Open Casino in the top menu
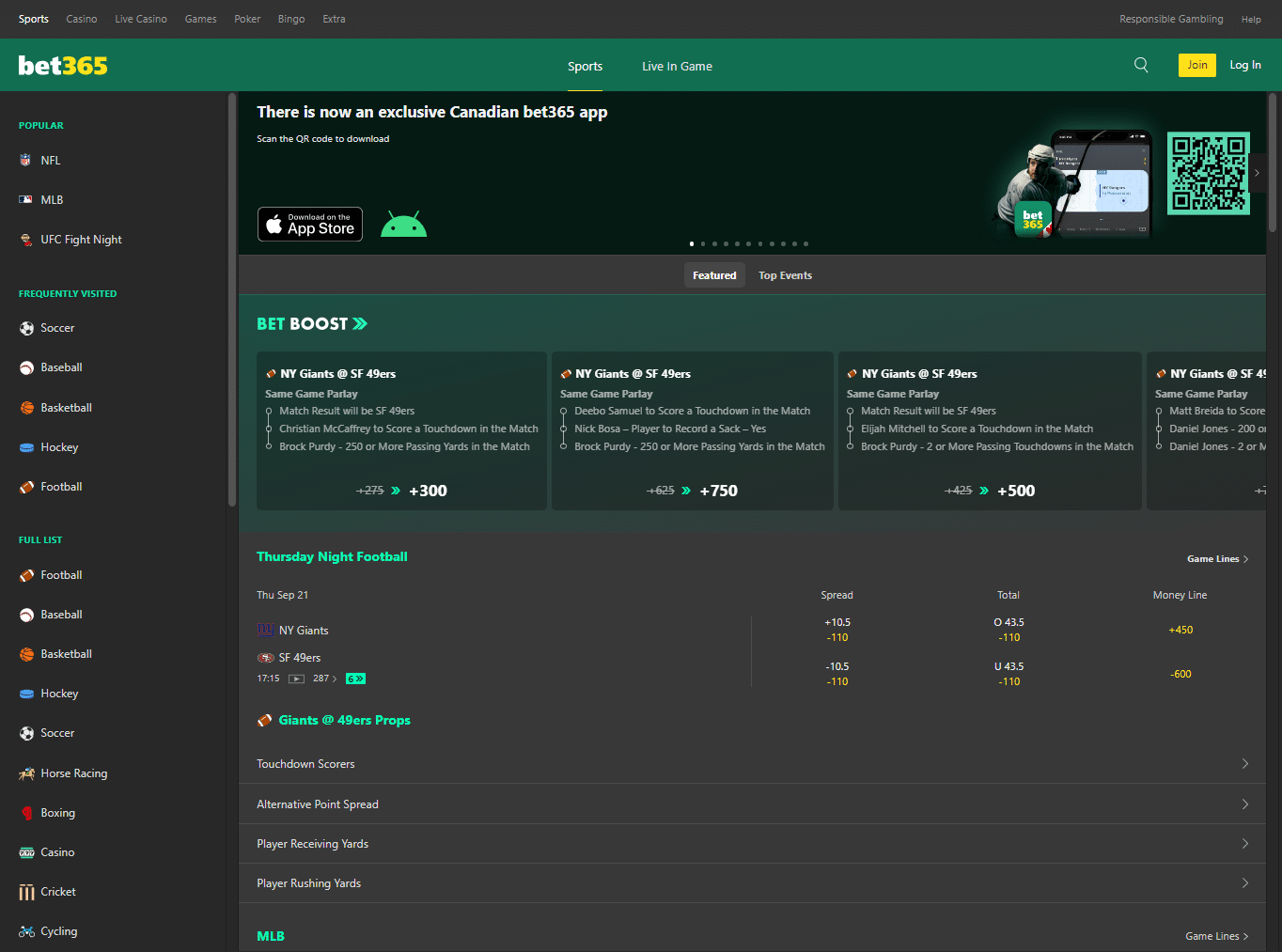The height and width of the screenshot is (952, 1282). [x=82, y=19]
